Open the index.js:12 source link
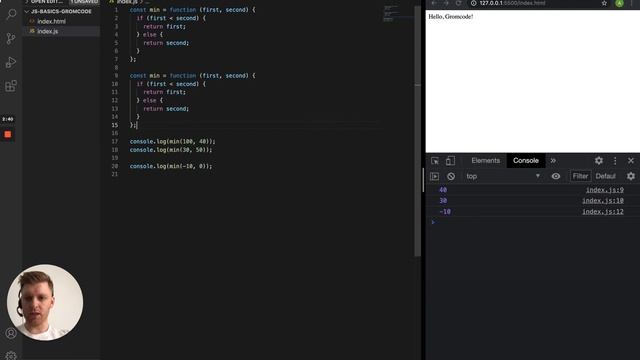Viewport: 640px width, 360px height. (x=603, y=211)
